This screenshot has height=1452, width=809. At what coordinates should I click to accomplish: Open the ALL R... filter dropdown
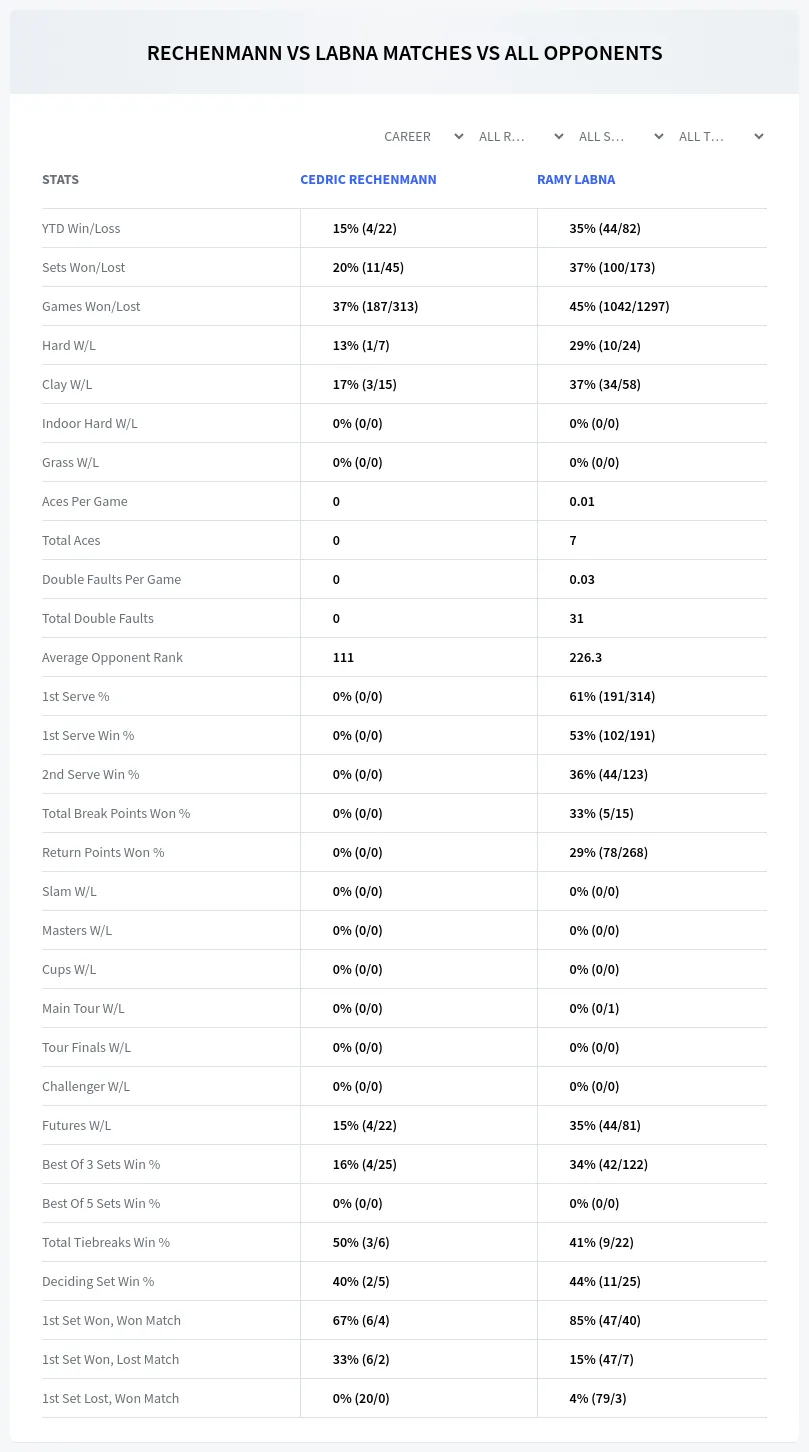click(x=520, y=136)
